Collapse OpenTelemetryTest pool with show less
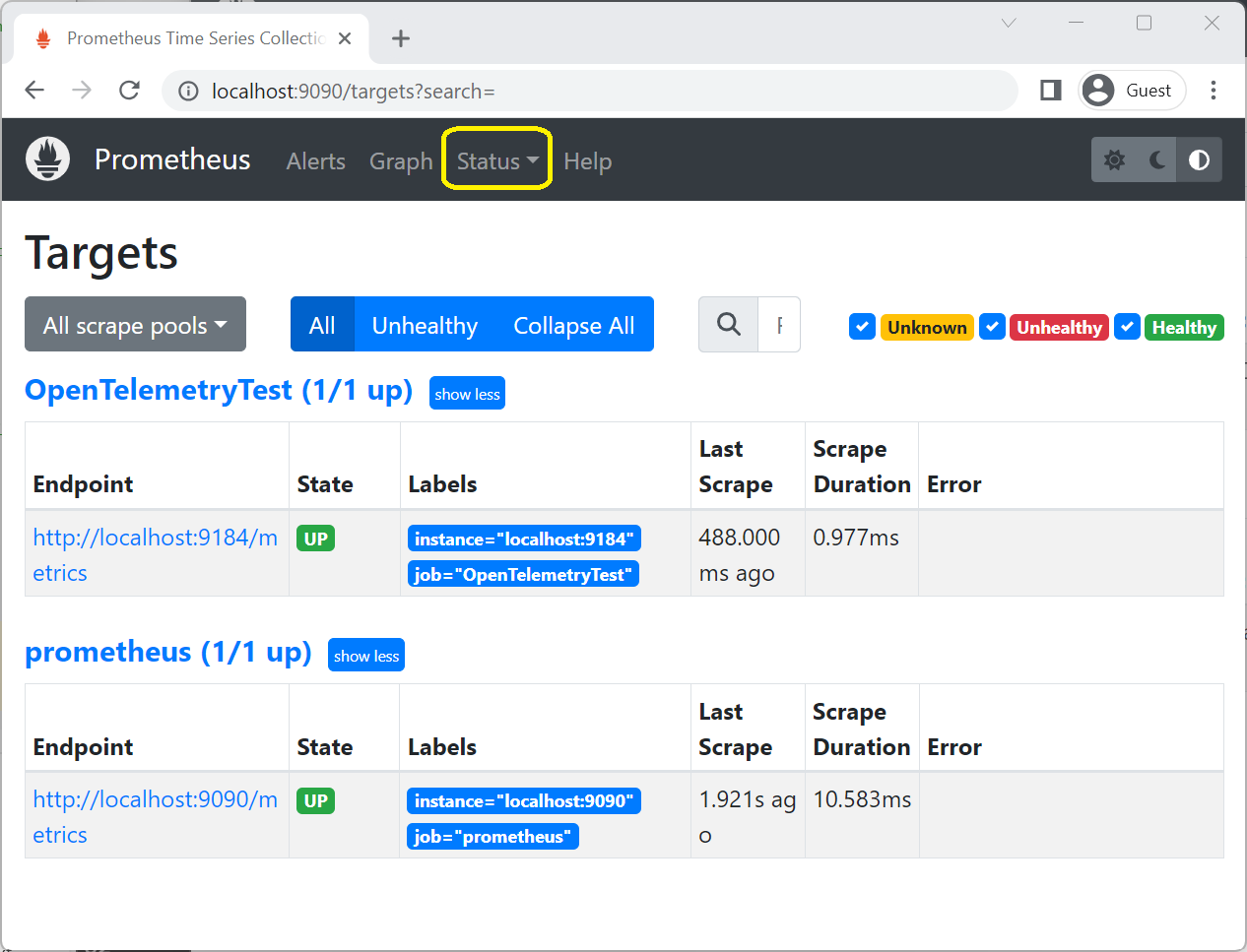This screenshot has width=1247, height=952. [467, 394]
